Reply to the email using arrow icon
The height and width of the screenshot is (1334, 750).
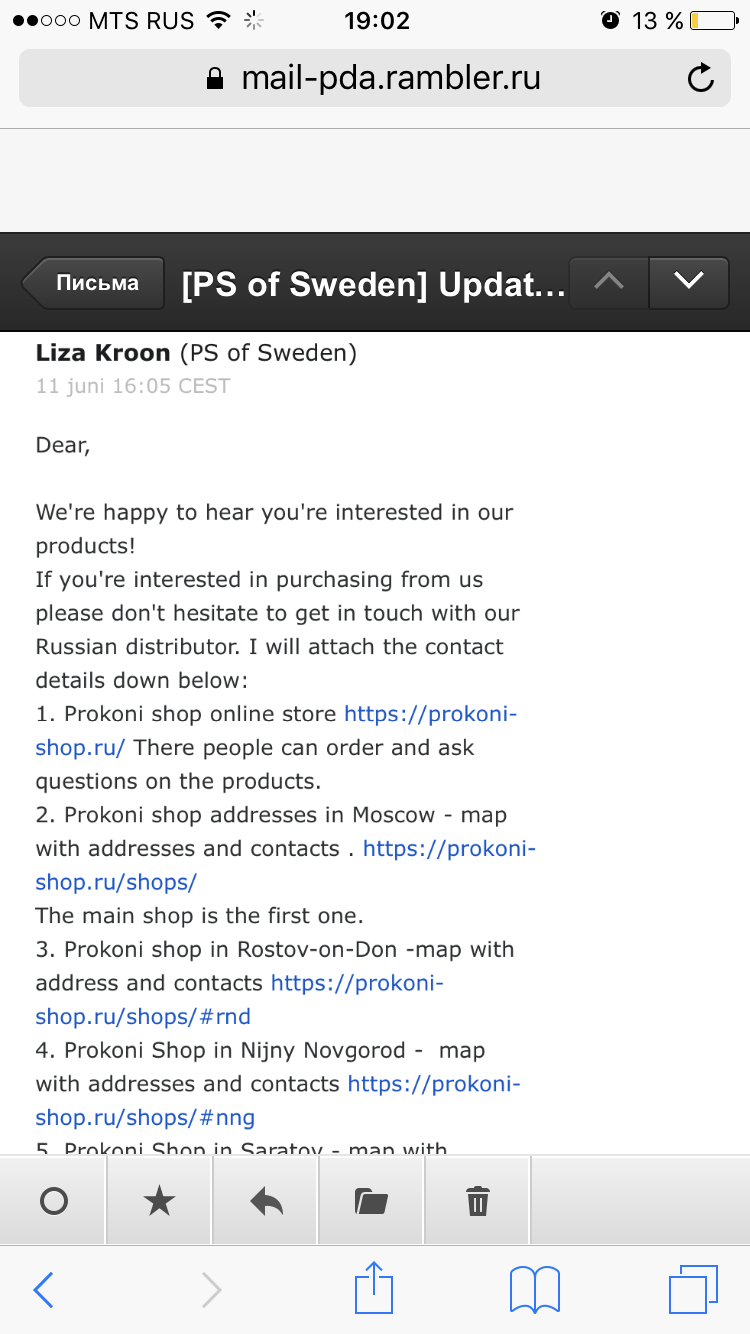266,1201
